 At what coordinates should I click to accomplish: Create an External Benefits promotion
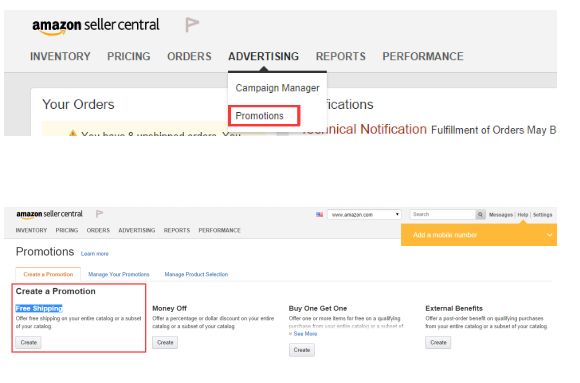point(438,343)
